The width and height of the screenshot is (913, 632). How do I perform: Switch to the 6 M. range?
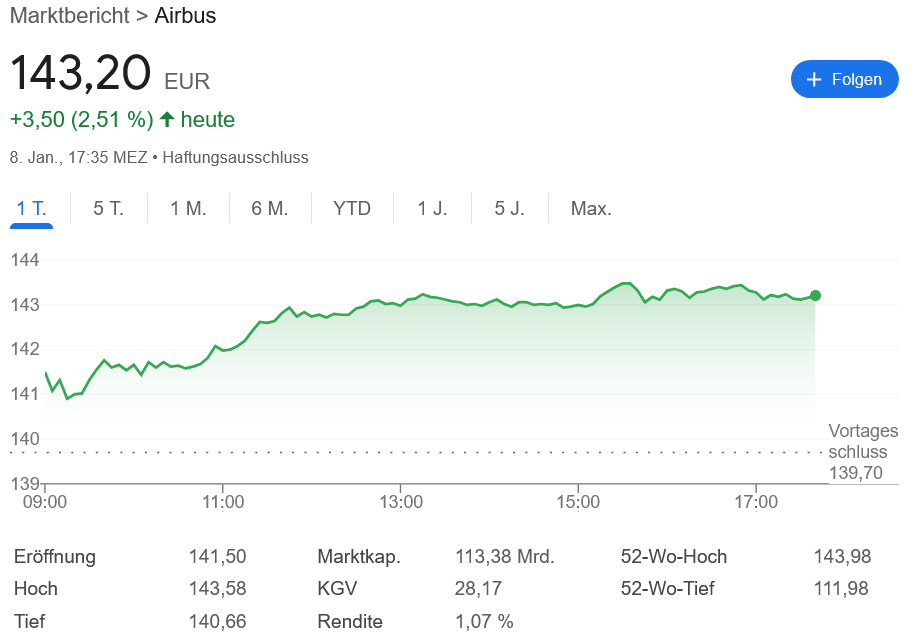click(x=270, y=208)
